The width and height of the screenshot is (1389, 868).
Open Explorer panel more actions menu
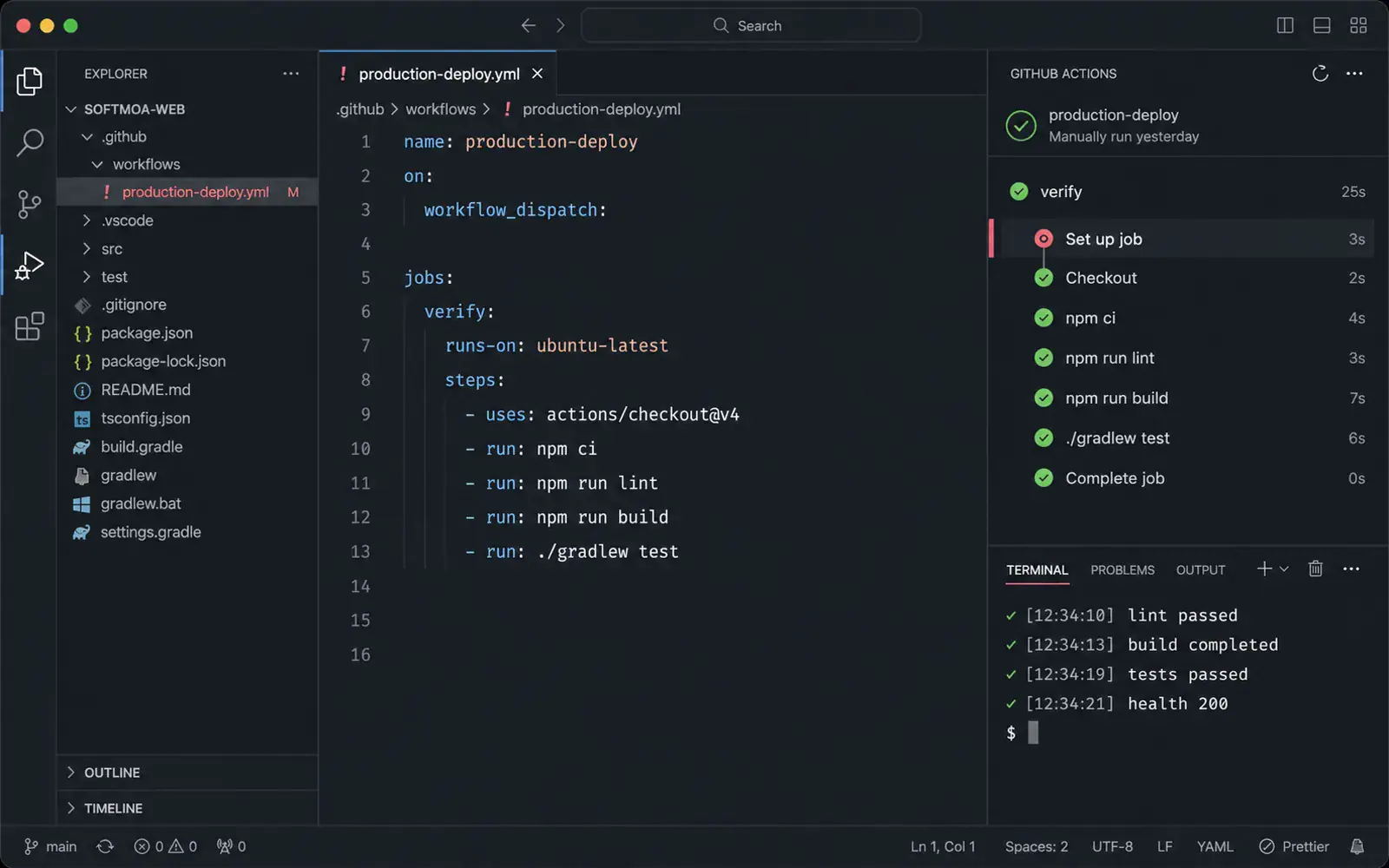click(291, 74)
